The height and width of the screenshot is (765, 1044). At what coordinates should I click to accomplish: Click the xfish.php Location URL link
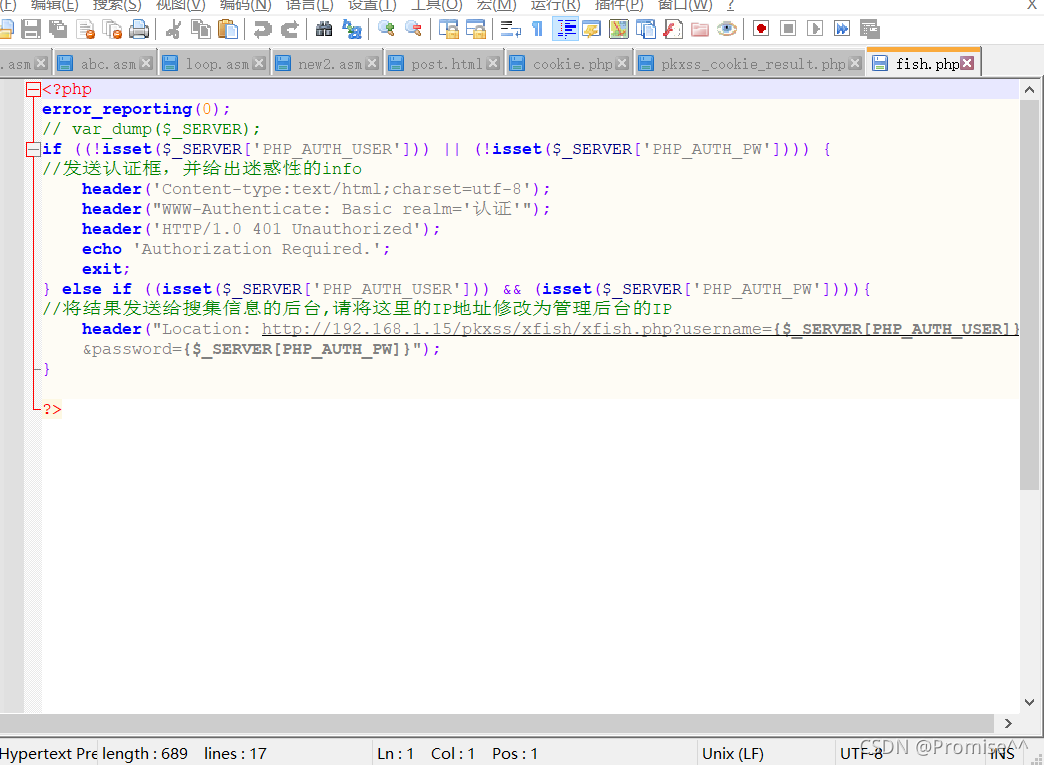(640, 329)
